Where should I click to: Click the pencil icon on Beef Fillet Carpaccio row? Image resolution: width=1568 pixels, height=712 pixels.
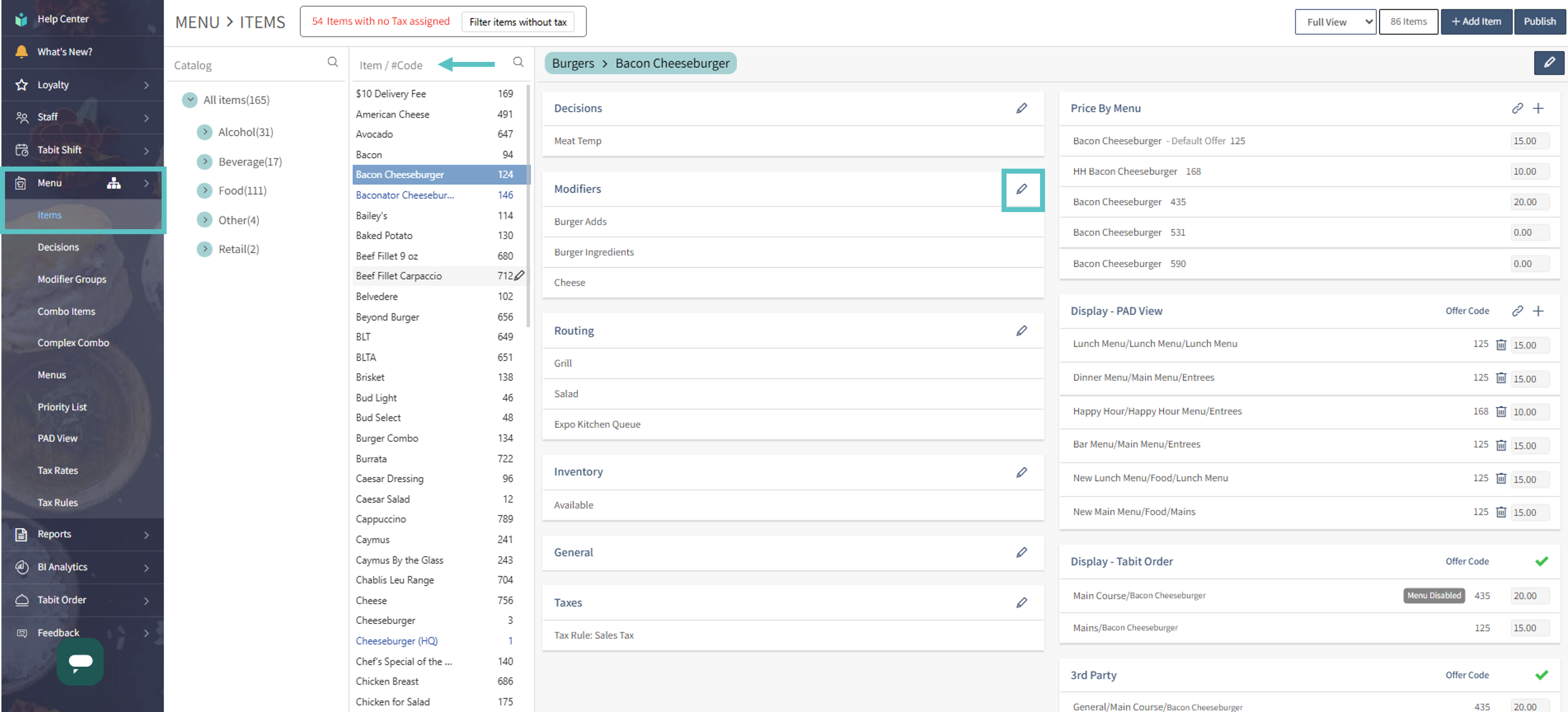[x=519, y=276]
